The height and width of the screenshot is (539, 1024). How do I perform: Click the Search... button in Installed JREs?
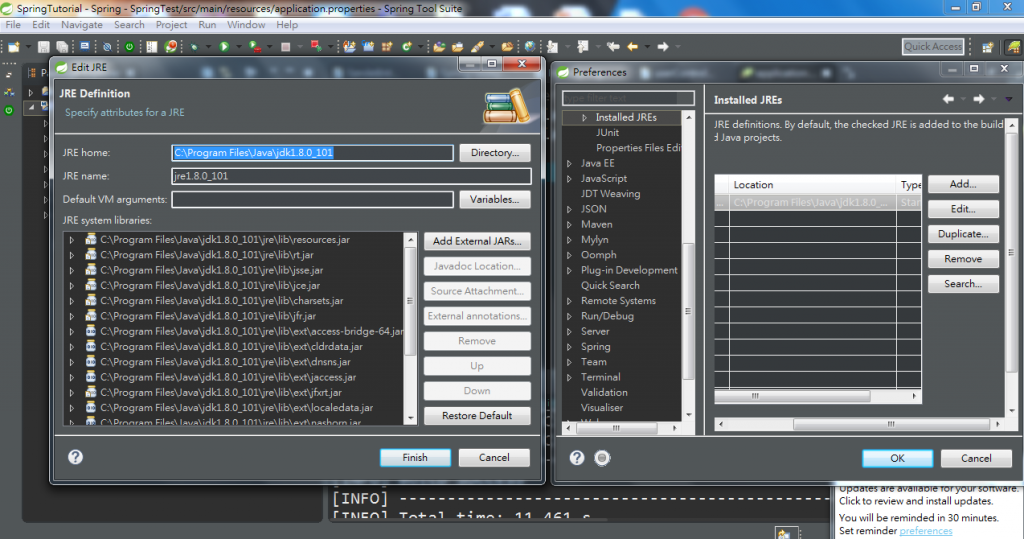point(963,284)
